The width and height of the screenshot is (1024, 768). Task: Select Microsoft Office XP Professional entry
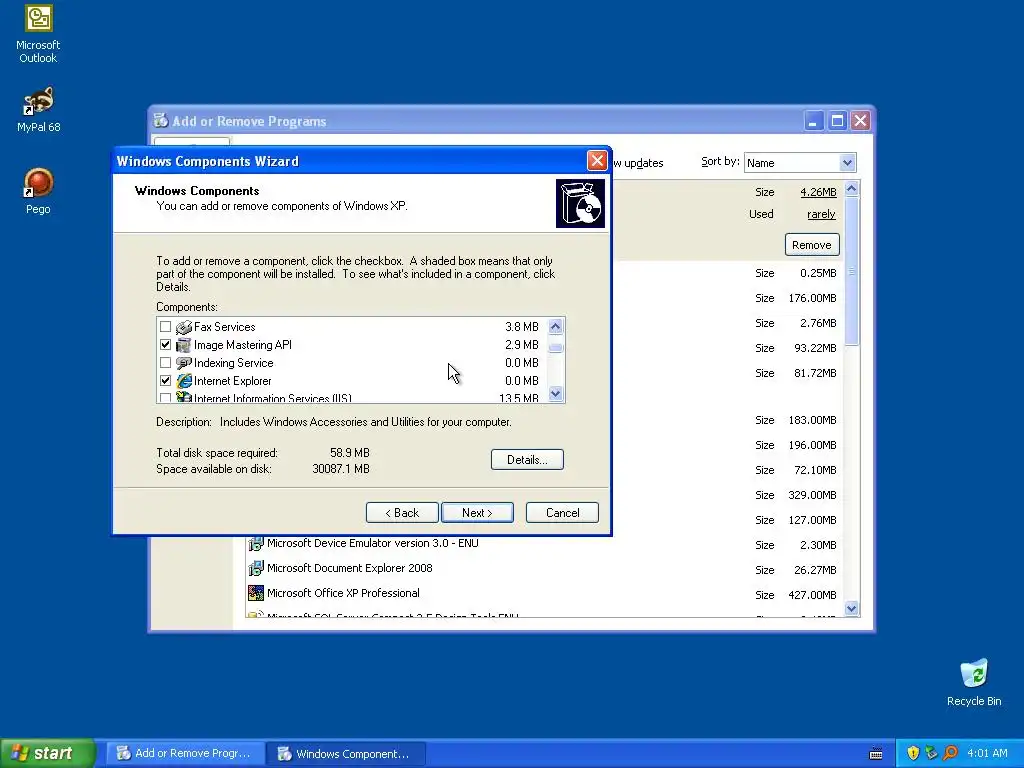tap(343, 593)
